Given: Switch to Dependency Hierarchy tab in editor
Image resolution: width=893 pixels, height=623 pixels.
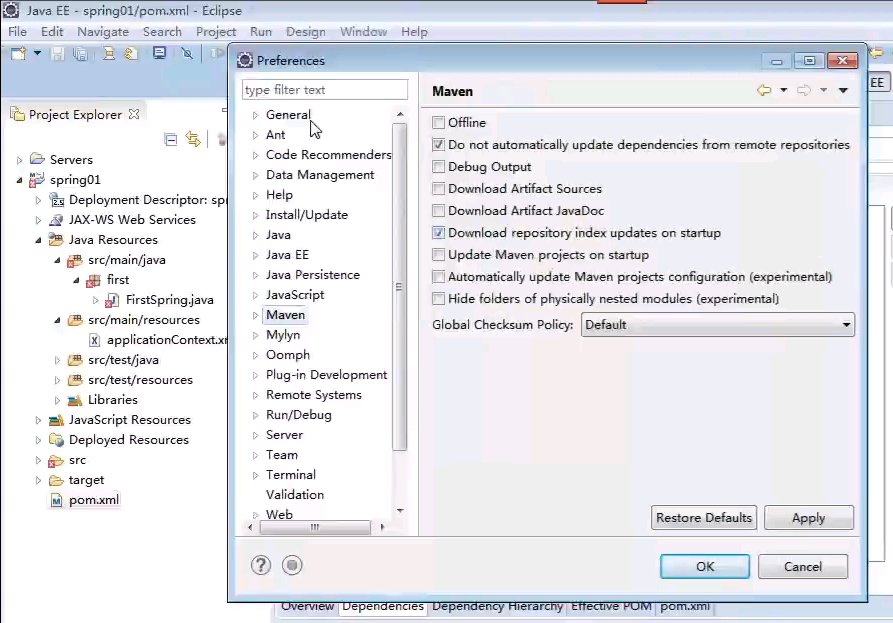Looking at the screenshot, I should [497, 607].
